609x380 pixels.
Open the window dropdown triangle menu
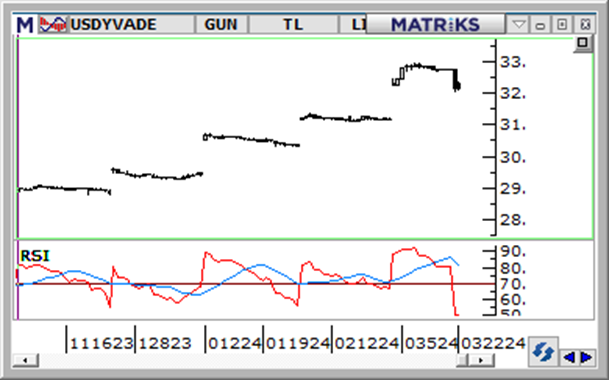click(519, 25)
